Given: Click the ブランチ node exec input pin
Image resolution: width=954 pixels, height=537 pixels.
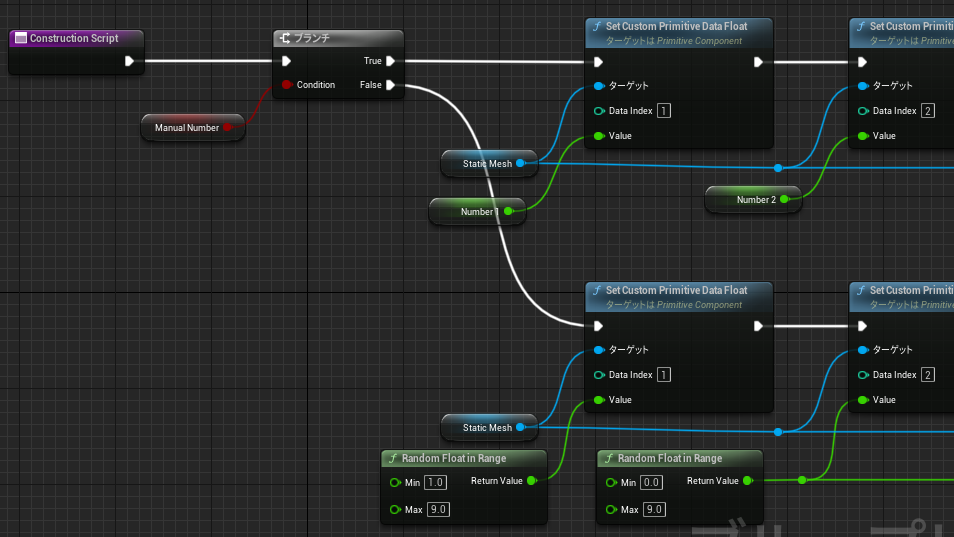Looking at the screenshot, I should [x=286, y=61].
